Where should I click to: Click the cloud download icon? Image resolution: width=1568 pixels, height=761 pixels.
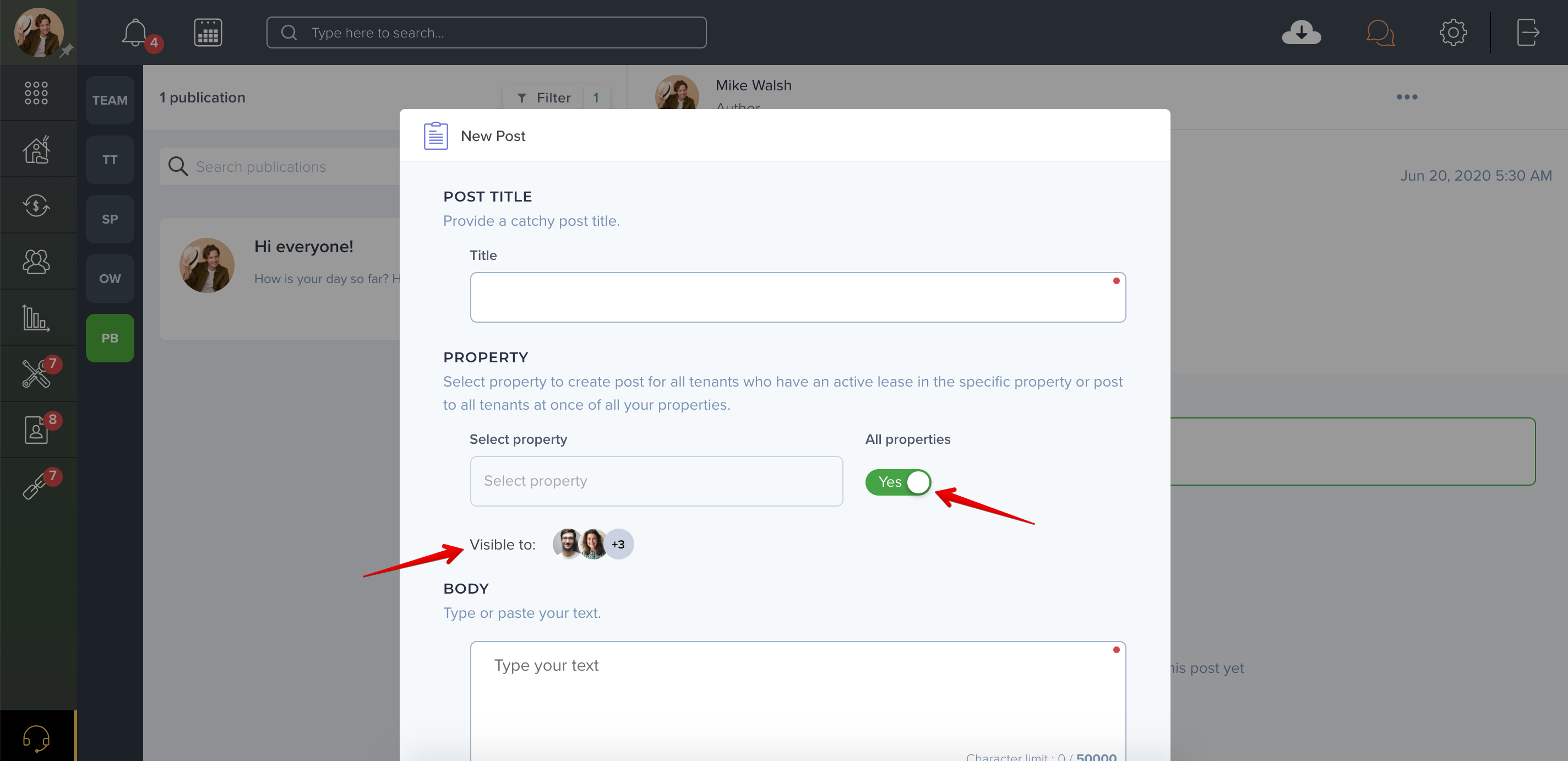pyautogui.click(x=1301, y=33)
